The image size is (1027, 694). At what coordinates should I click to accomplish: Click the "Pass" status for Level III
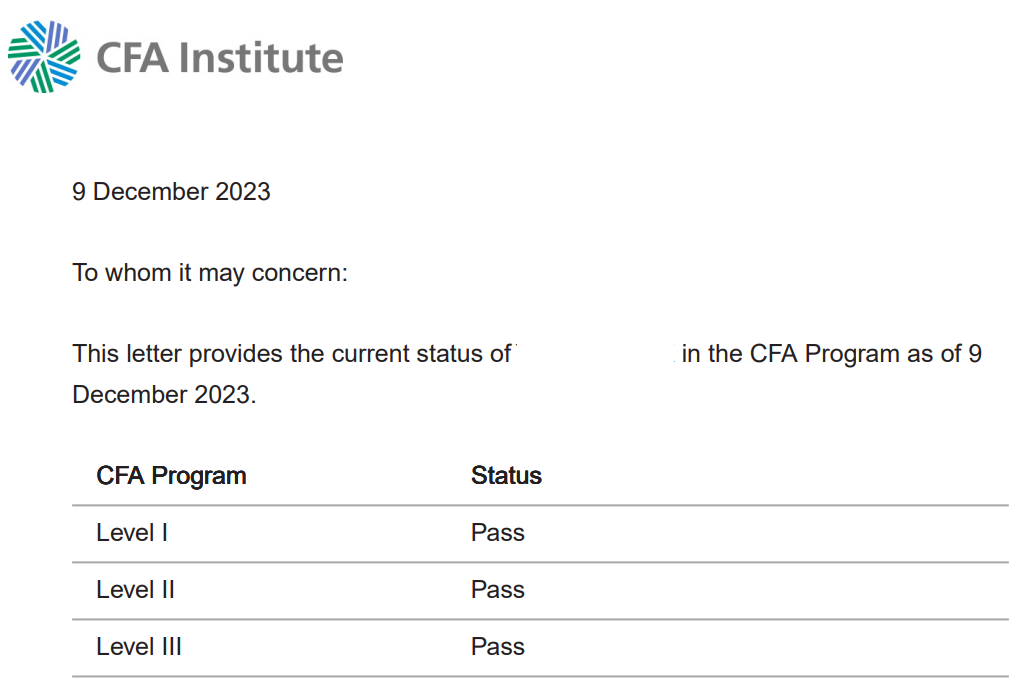[x=498, y=647]
